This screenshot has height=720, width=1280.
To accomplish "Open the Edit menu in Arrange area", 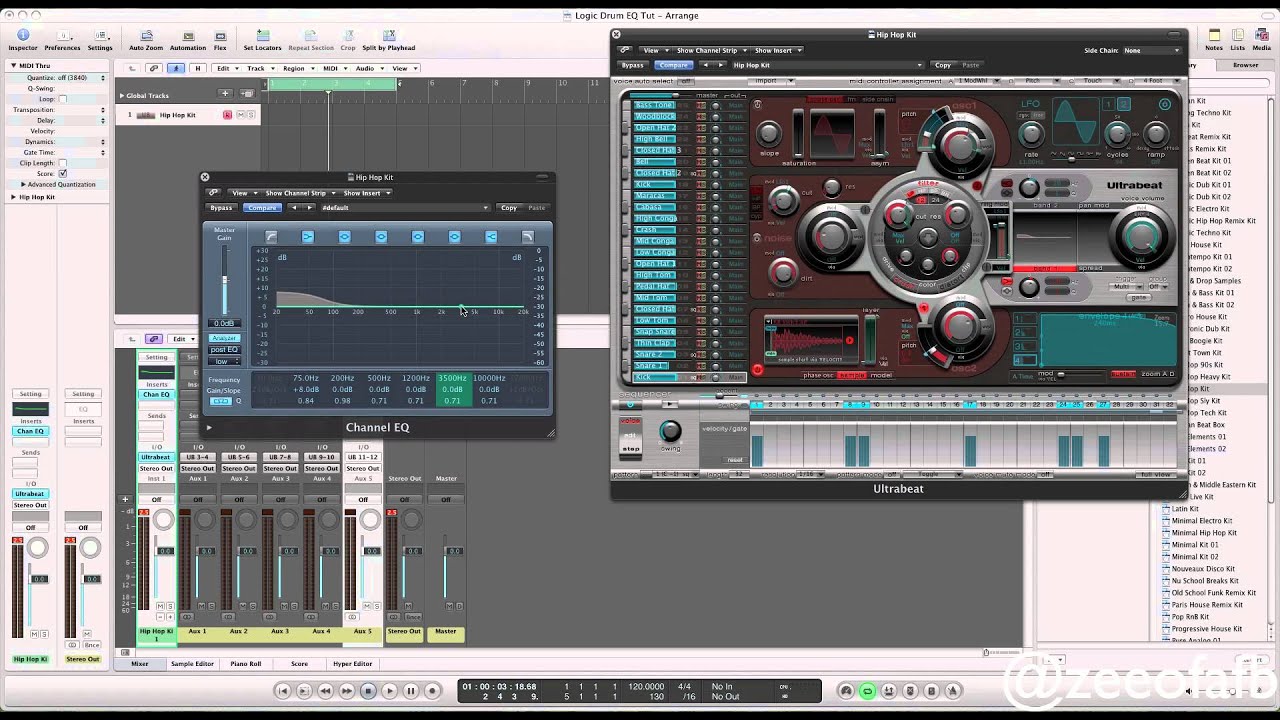I will (226, 68).
